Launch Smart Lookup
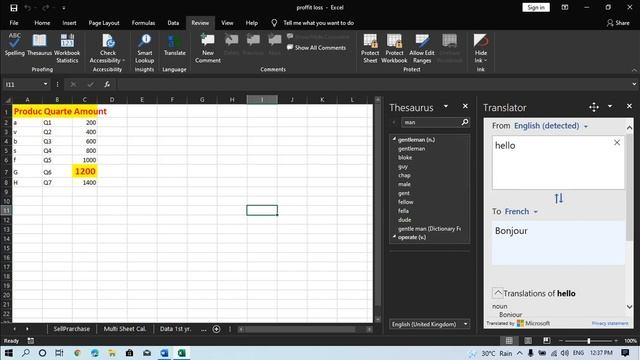 coord(144,48)
